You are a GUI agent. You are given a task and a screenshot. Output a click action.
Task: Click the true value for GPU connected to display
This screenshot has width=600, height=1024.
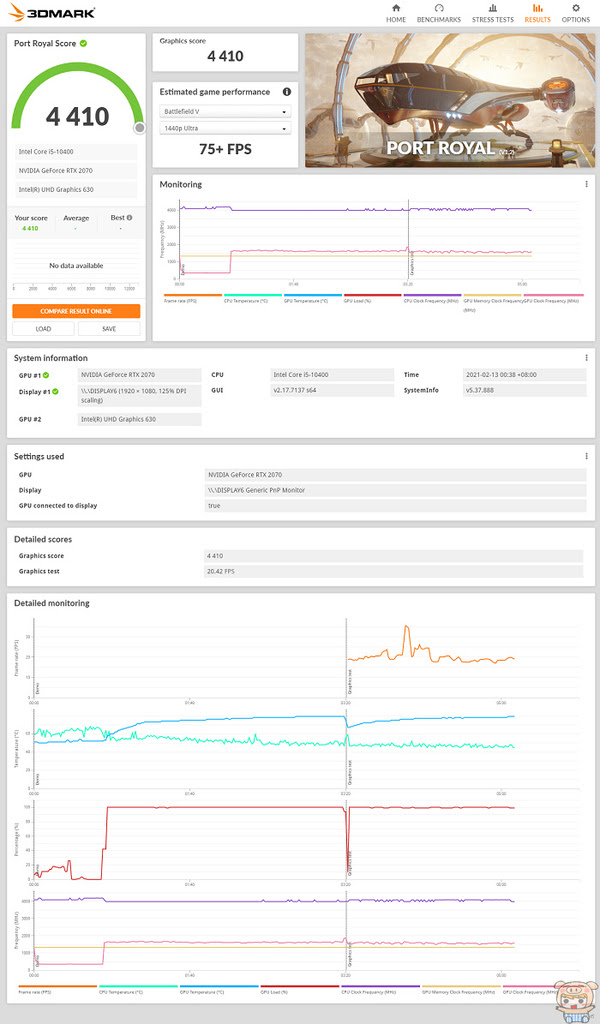pos(395,506)
